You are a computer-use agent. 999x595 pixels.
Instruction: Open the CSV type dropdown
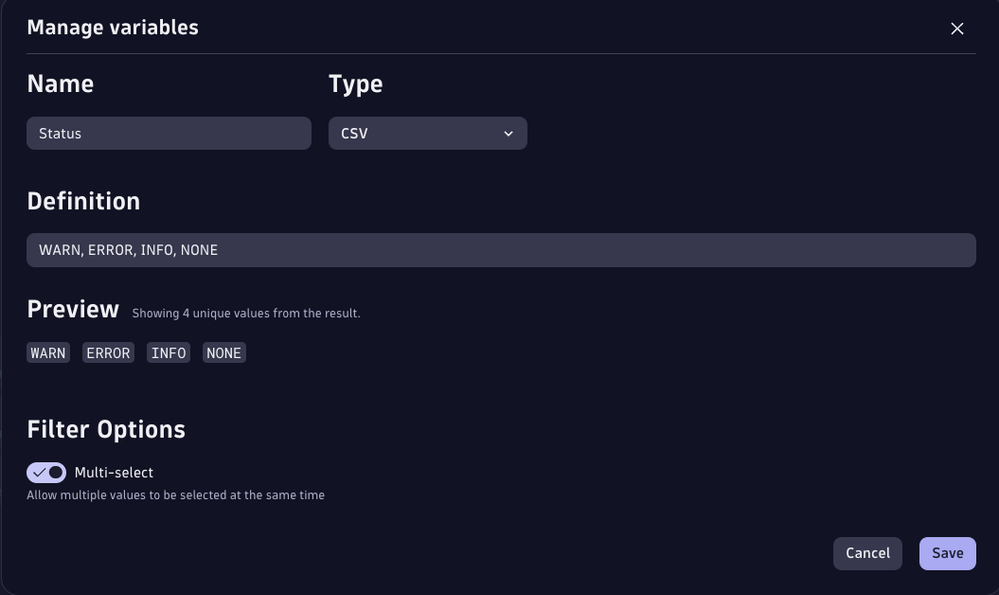pos(427,133)
